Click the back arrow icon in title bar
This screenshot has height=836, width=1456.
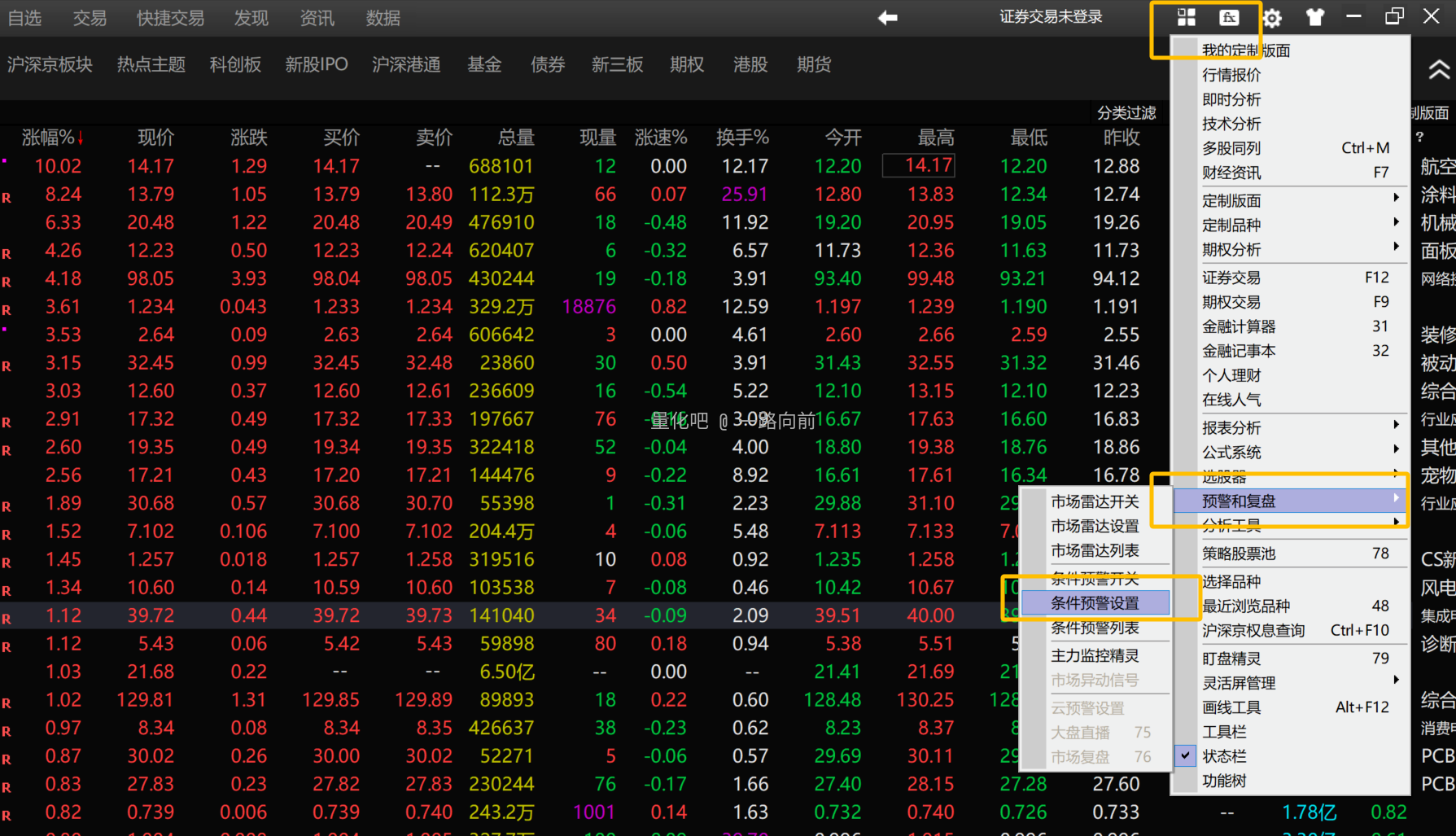pyautogui.click(x=888, y=18)
